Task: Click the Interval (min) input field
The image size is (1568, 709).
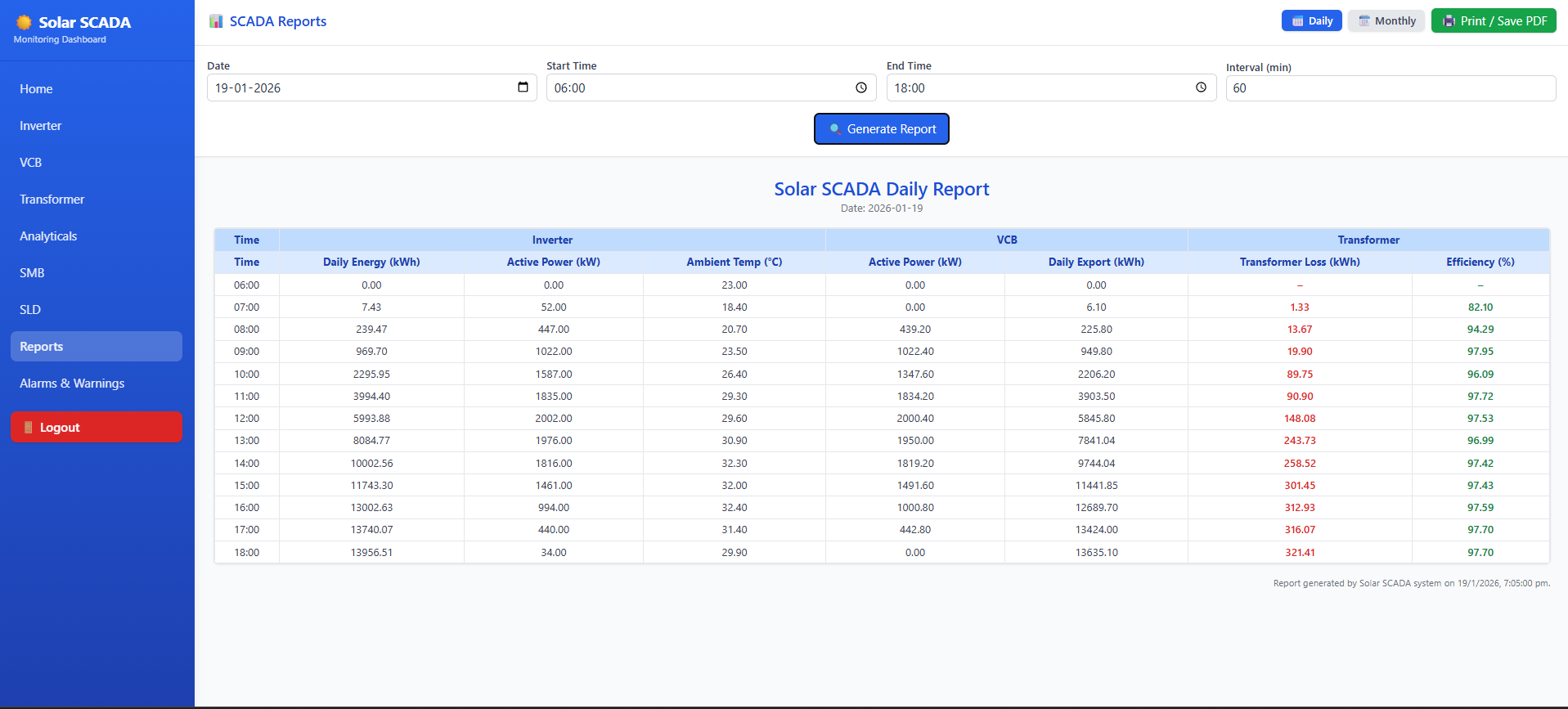Action: point(1390,88)
